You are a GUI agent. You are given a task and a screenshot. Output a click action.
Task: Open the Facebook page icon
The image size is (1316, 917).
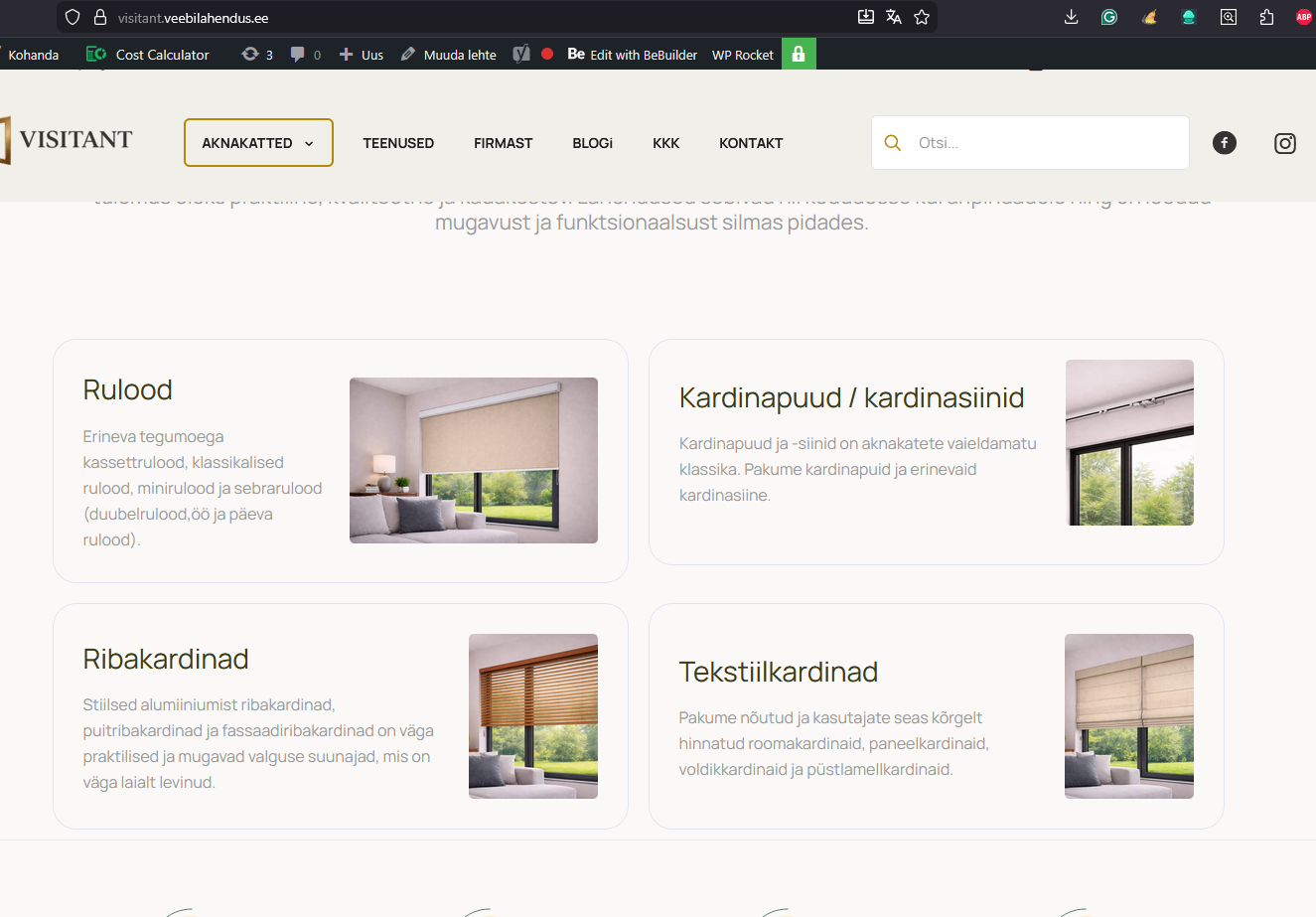pyautogui.click(x=1225, y=143)
